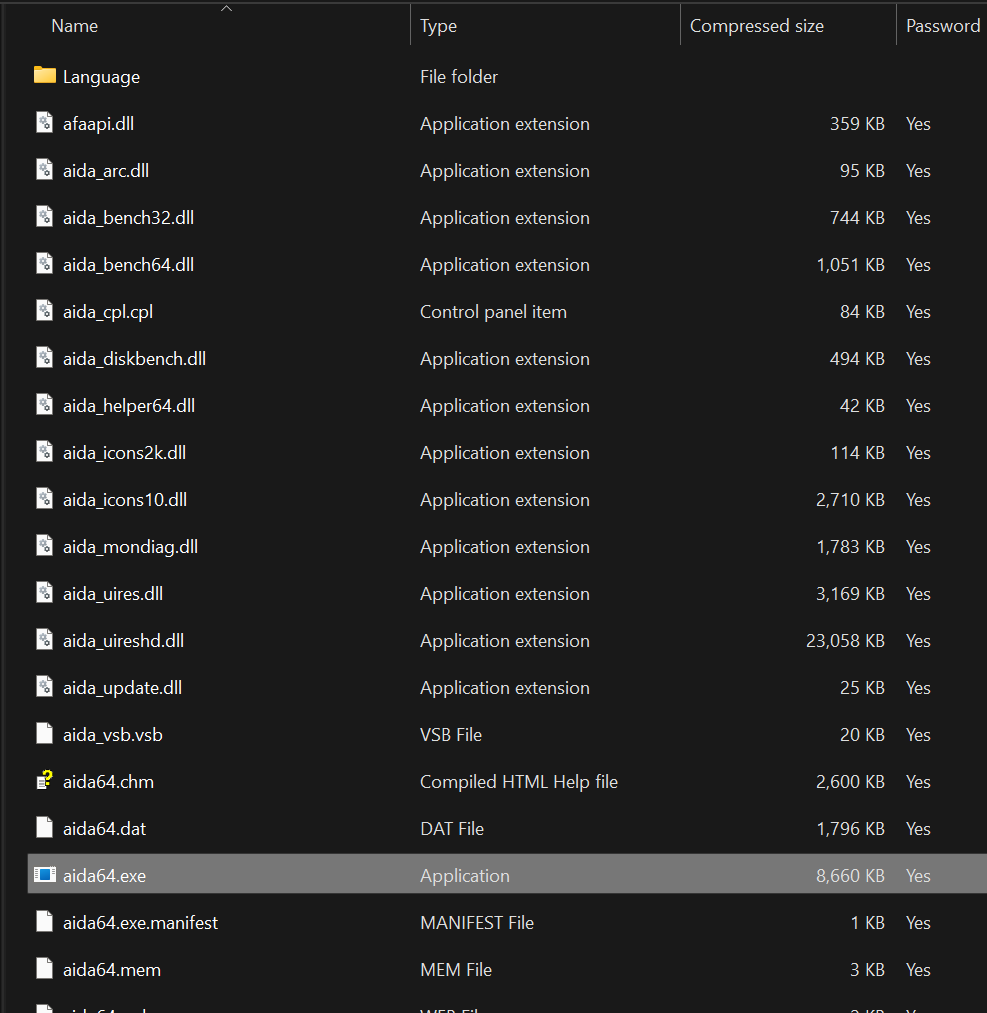Click the aida_mondiag.dll file icon
This screenshot has width=987, height=1013.
tap(45, 546)
